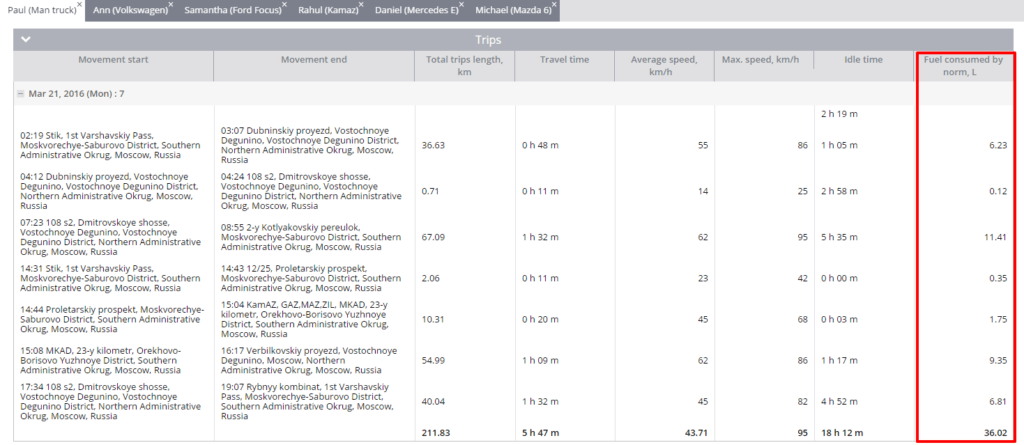Open the Daniel (Mercedes E) tab
Viewport: 1024px width, 445px height.
[x=417, y=10]
